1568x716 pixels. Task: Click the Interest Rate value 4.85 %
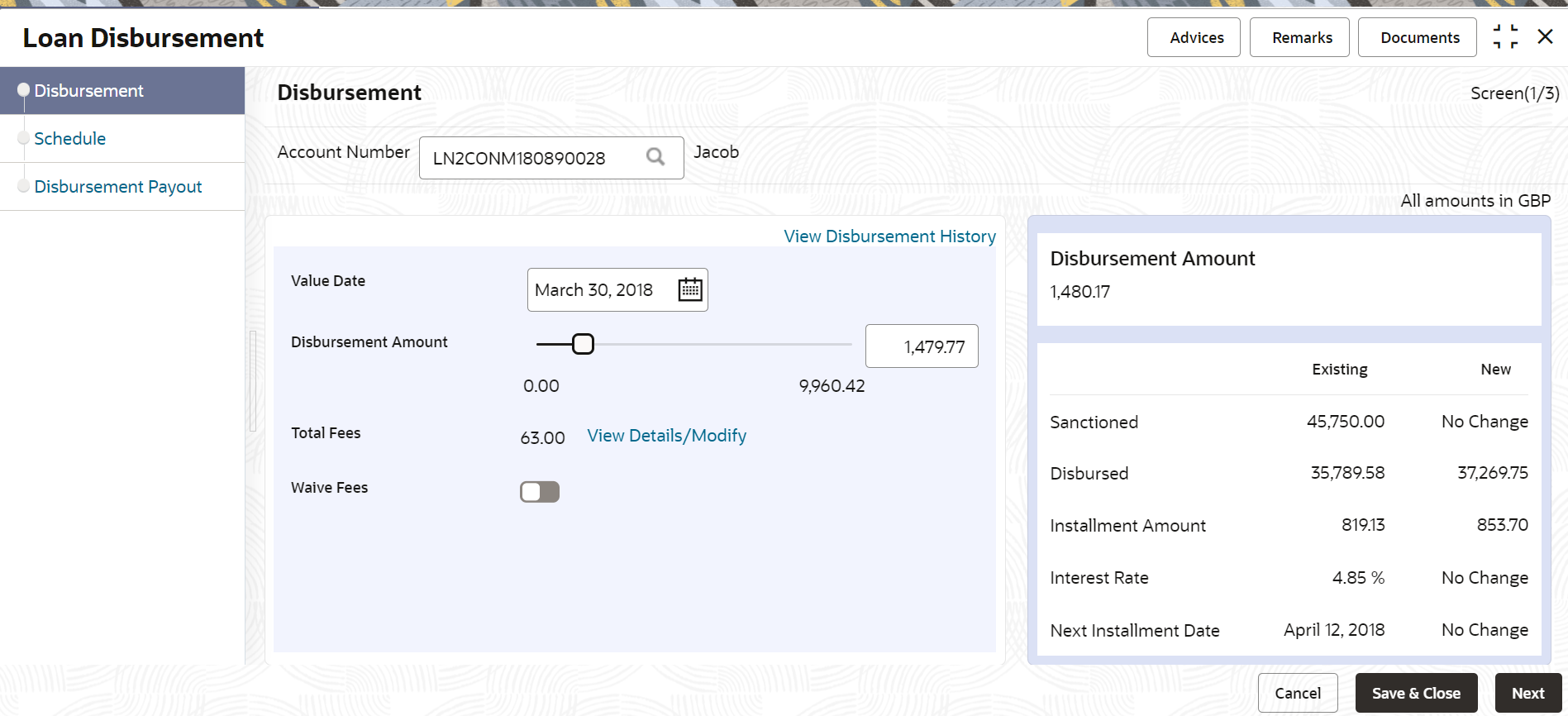(x=1358, y=578)
